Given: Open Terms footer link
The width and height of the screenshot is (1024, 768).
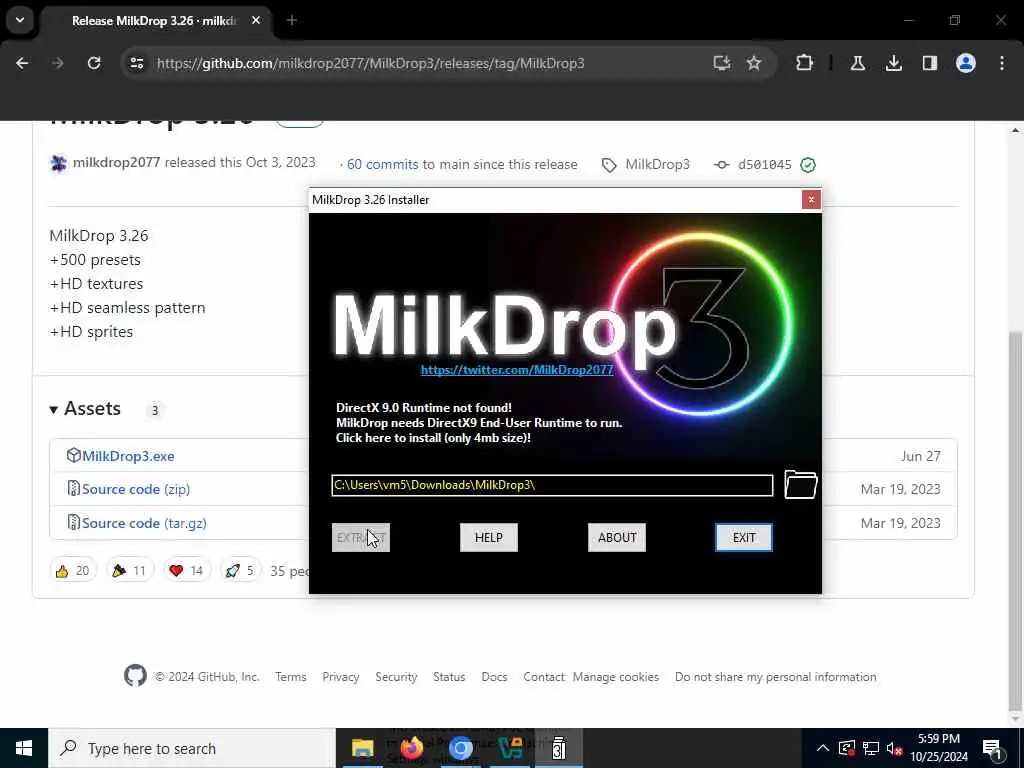Looking at the screenshot, I should tap(291, 677).
